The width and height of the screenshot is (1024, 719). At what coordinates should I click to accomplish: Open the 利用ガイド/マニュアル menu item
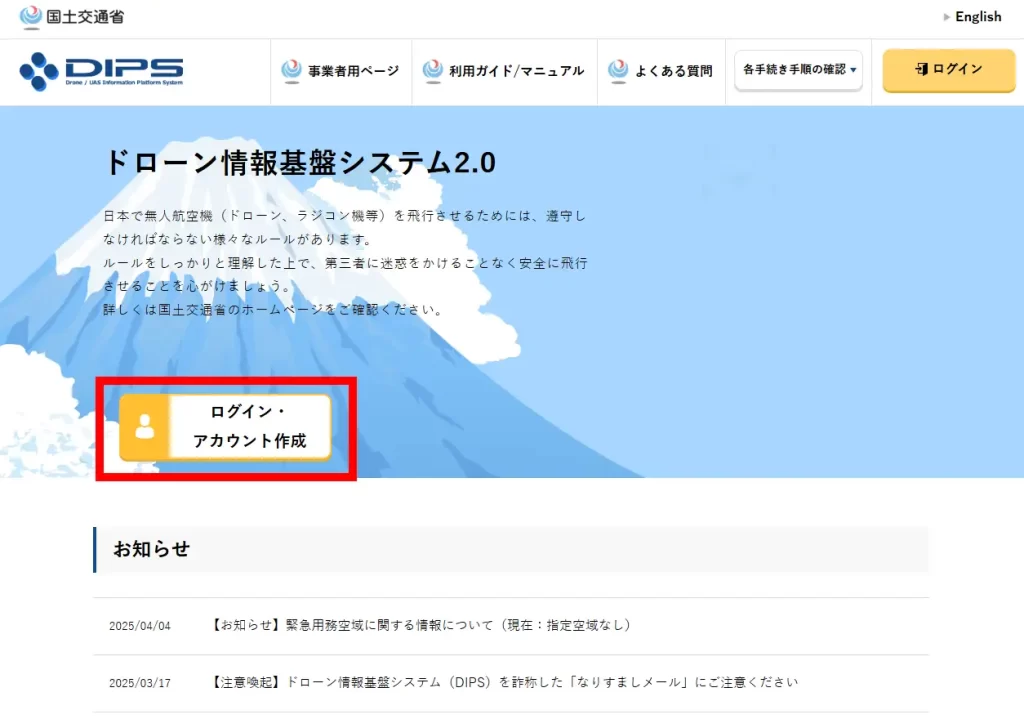coord(516,71)
